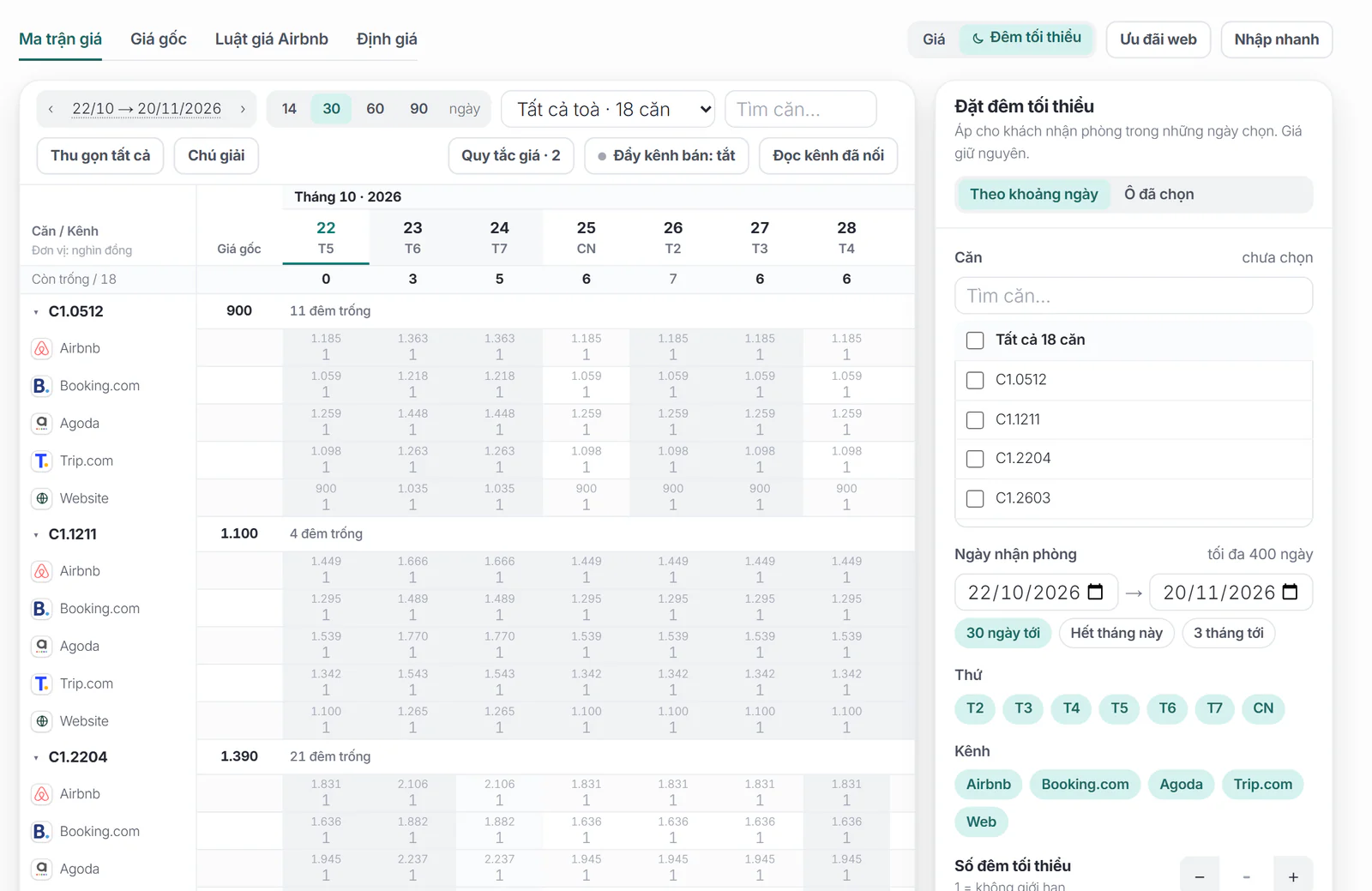Screen dimensions: 1372x891
Task: Open the 'Định giá' tab
Action: pyautogui.click(x=387, y=39)
